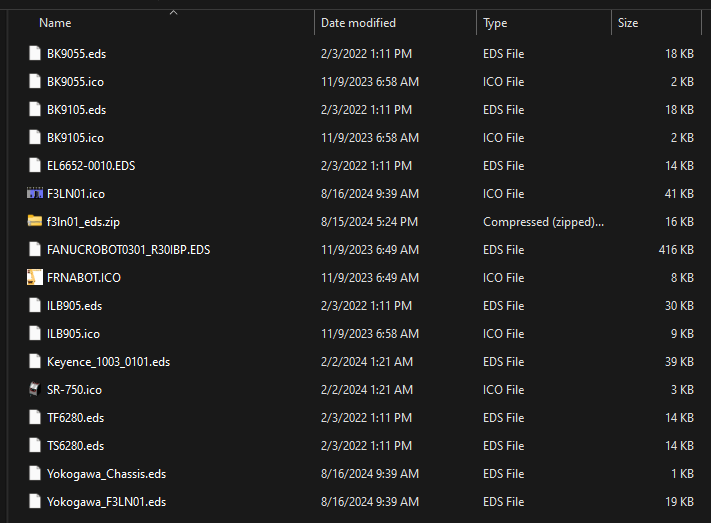The height and width of the screenshot is (523, 711).
Task: Select the file name ILB905.eds
Action: tap(75, 306)
